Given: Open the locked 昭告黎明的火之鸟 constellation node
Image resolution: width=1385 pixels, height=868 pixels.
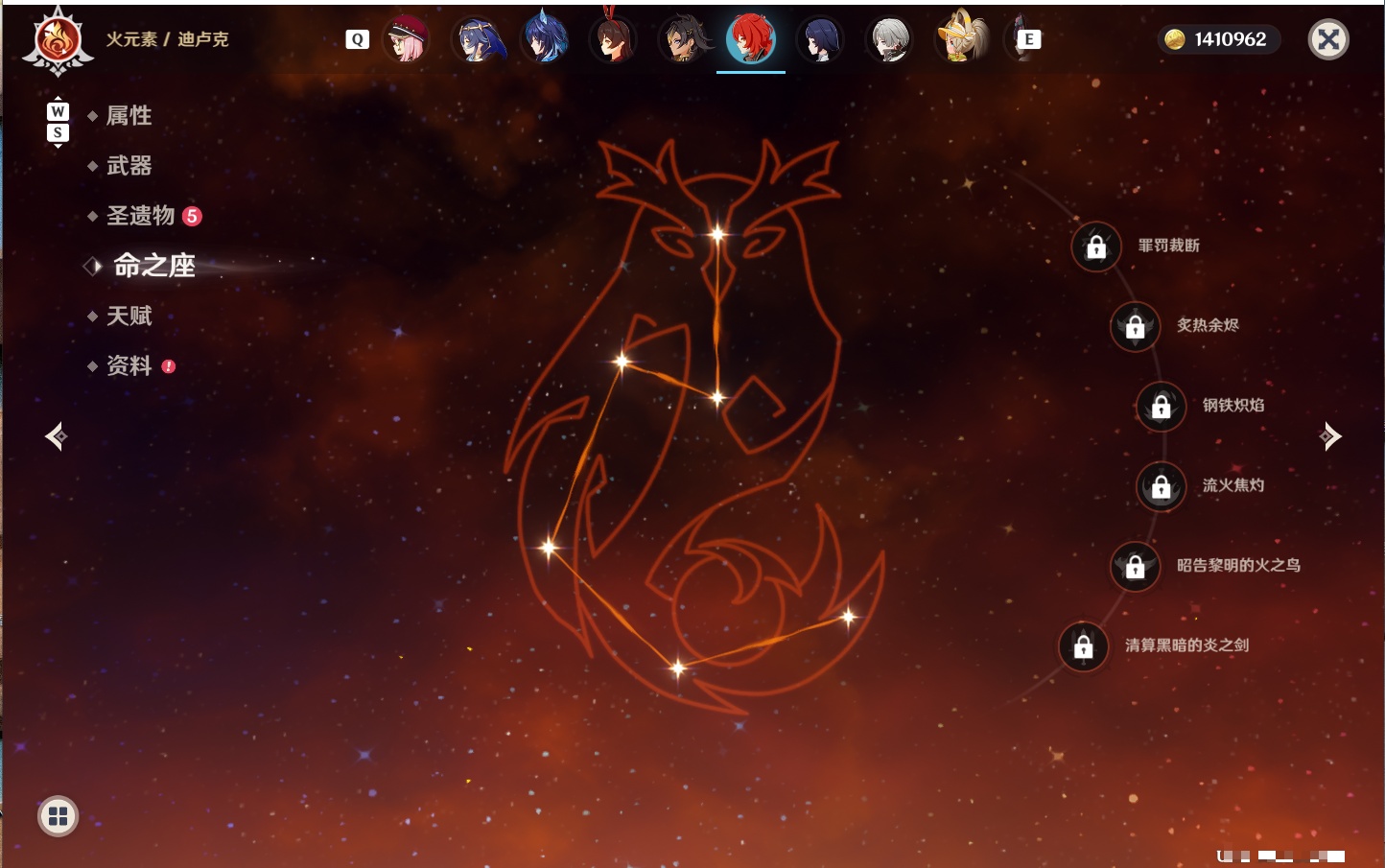Looking at the screenshot, I should [x=1136, y=566].
